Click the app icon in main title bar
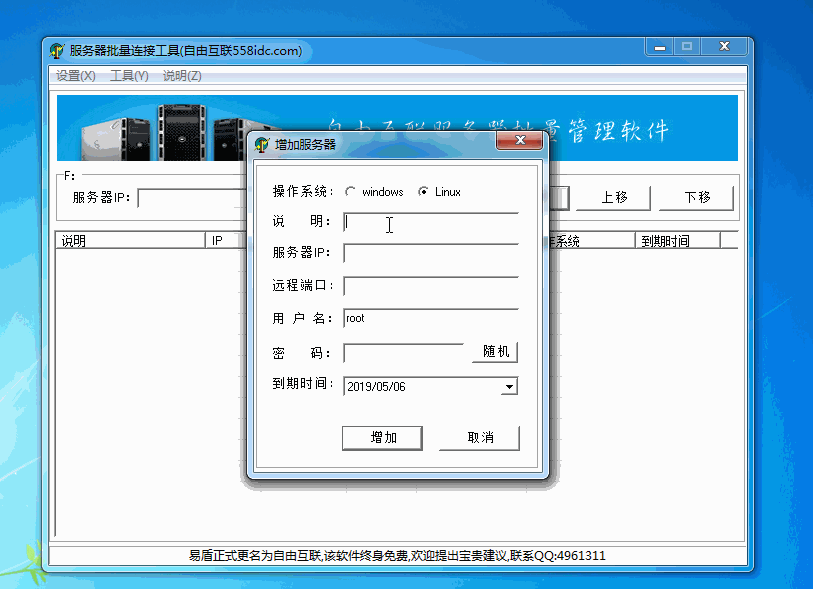 coord(57,51)
